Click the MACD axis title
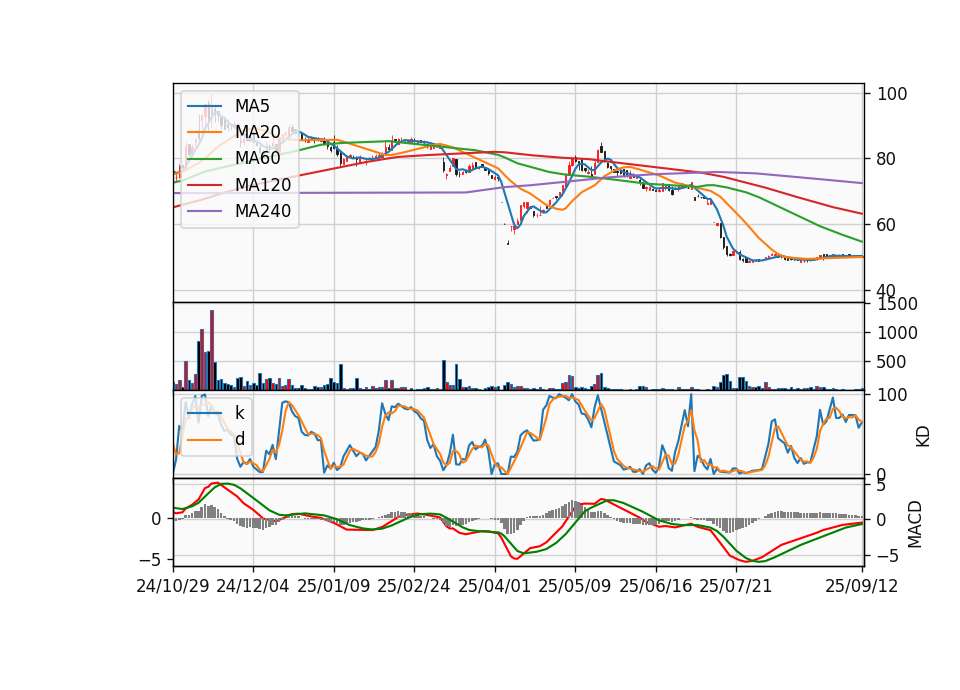The image size is (960, 690). [915, 524]
